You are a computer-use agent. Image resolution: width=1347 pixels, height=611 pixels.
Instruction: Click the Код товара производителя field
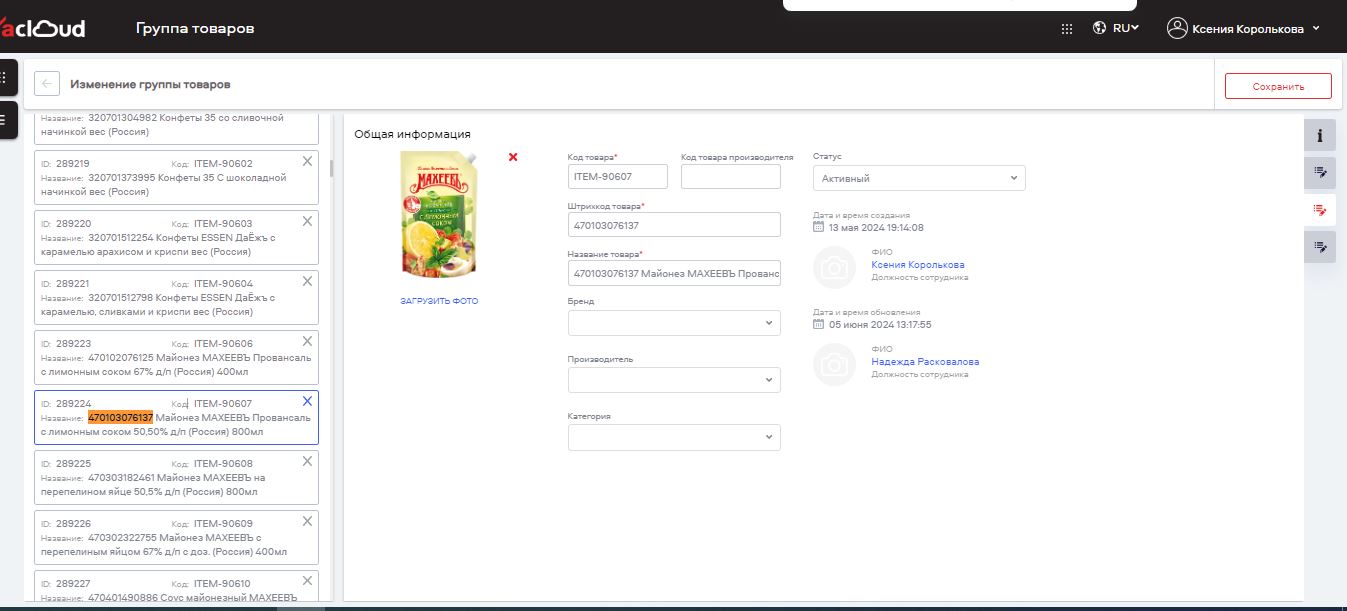[730, 176]
